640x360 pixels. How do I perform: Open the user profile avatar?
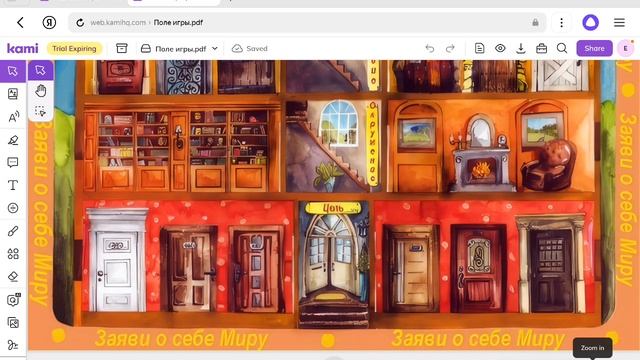pyautogui.click(x=626, y=49)
